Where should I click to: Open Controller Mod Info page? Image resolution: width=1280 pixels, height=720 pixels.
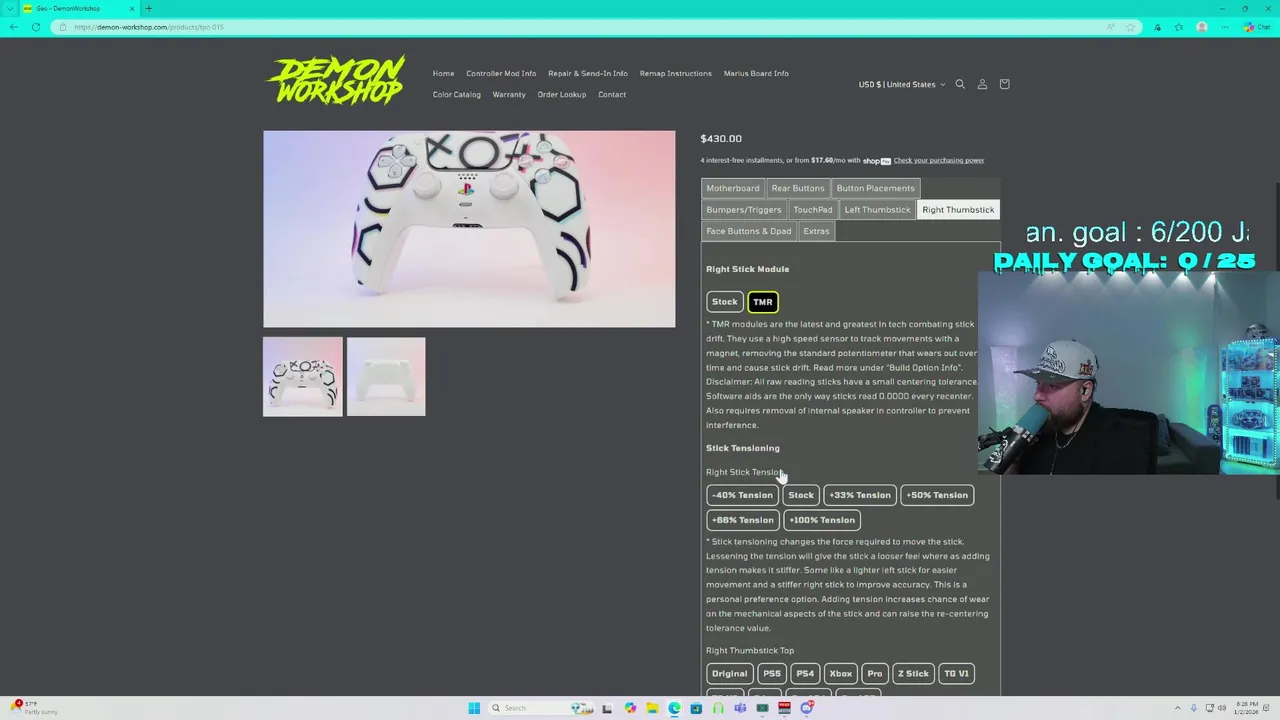[x=501, y=73]
